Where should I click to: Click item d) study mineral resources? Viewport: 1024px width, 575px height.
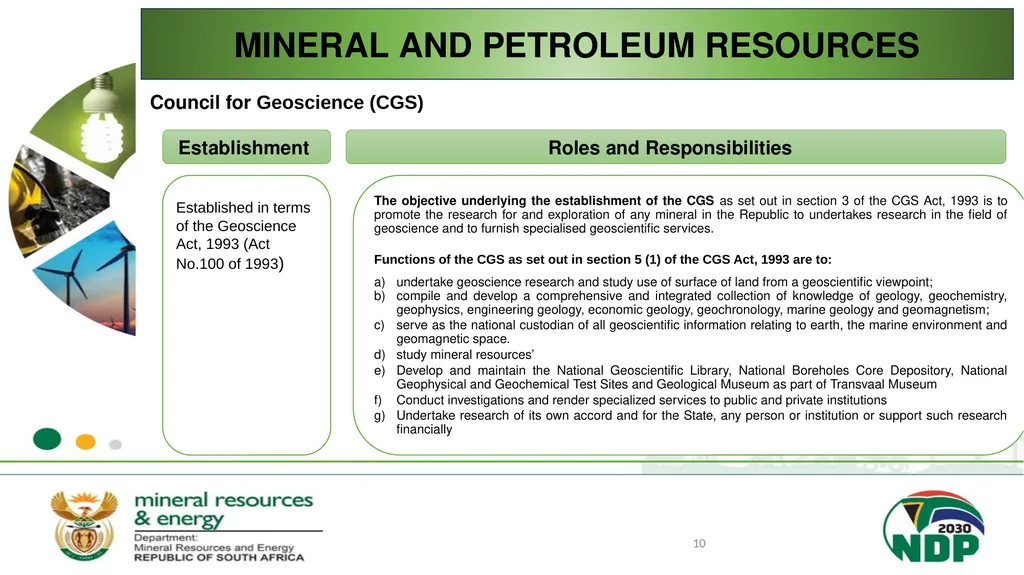point(454,355)
